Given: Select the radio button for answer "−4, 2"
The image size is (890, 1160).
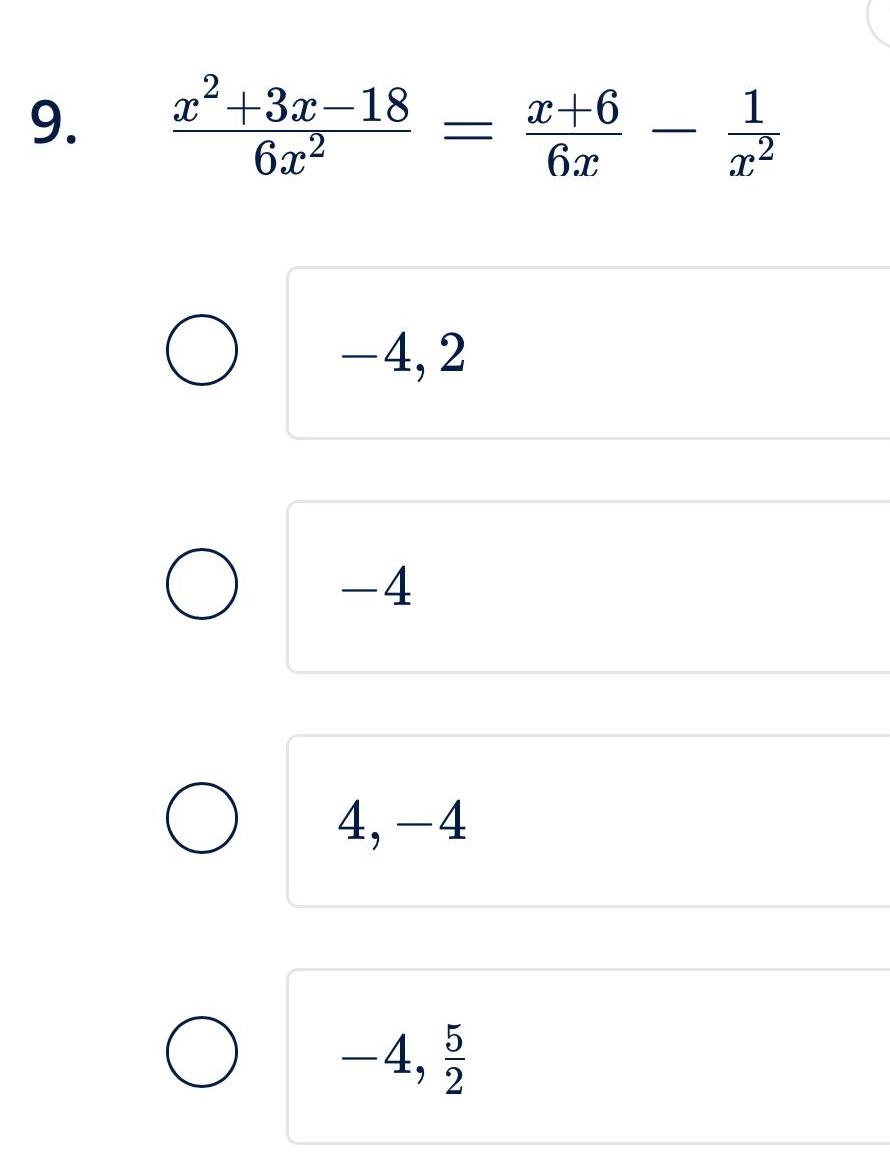Looking at the screenshot, I should [x=203, y=348].
